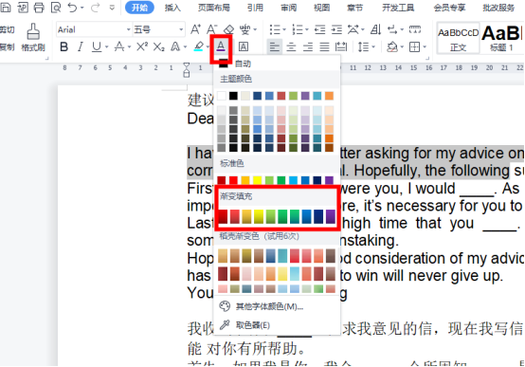
Task: Select the Format Painter (格式刷) brush
Action: 33,37
